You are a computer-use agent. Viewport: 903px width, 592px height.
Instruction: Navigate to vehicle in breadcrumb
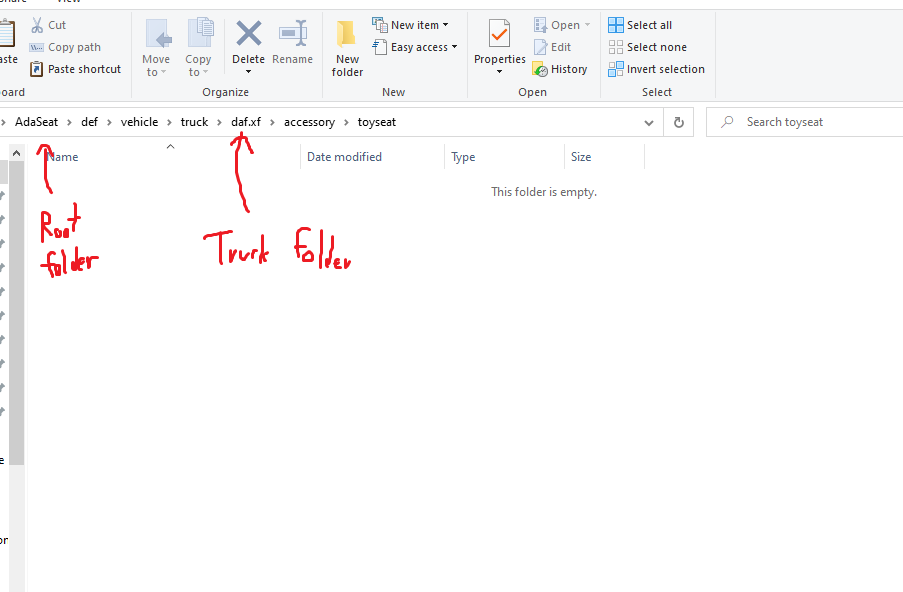(x=139, y=122)
